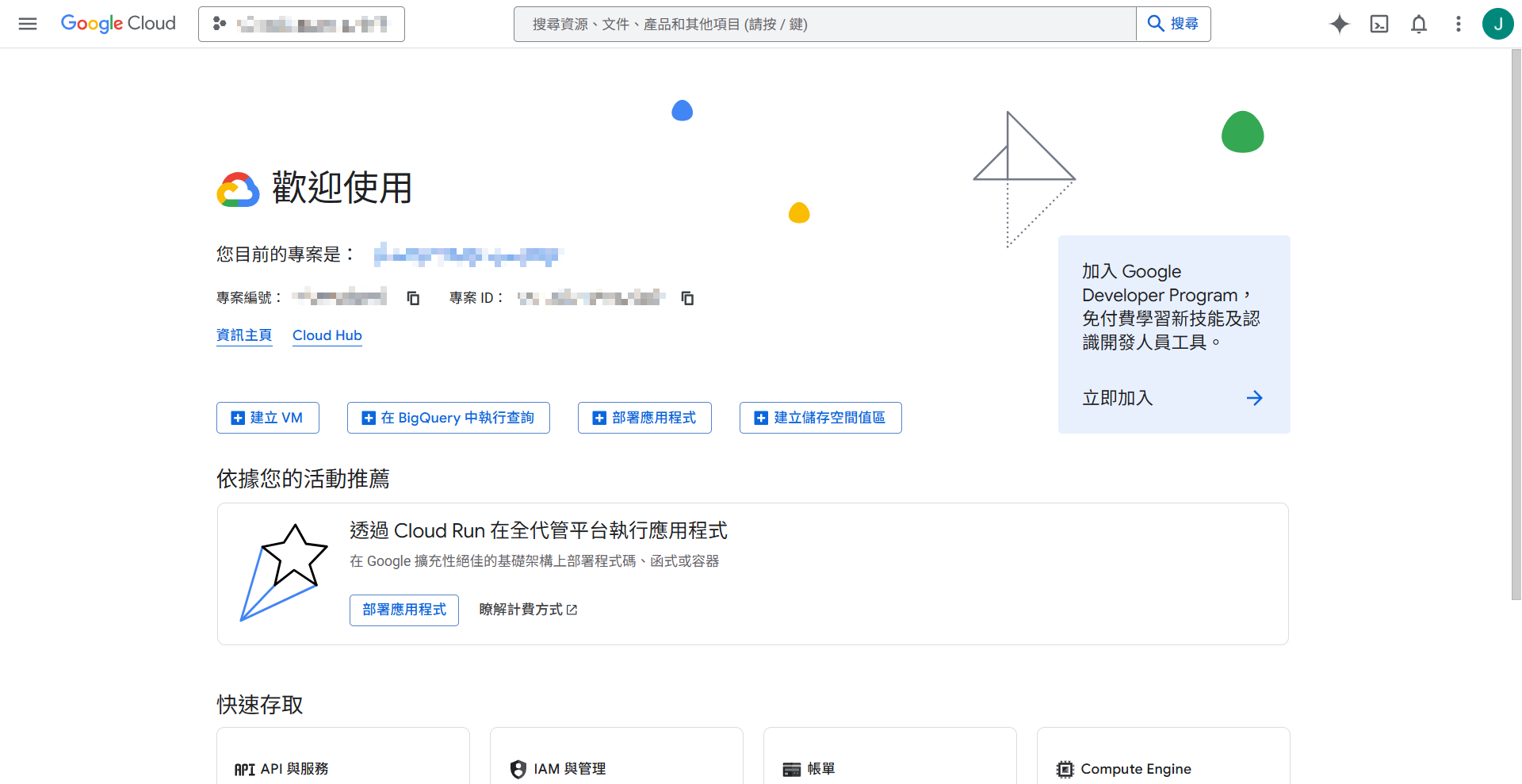Click 立即加入 to join Developer Program
This screenshot has width=1522, height=784.
pos(1117,398)
